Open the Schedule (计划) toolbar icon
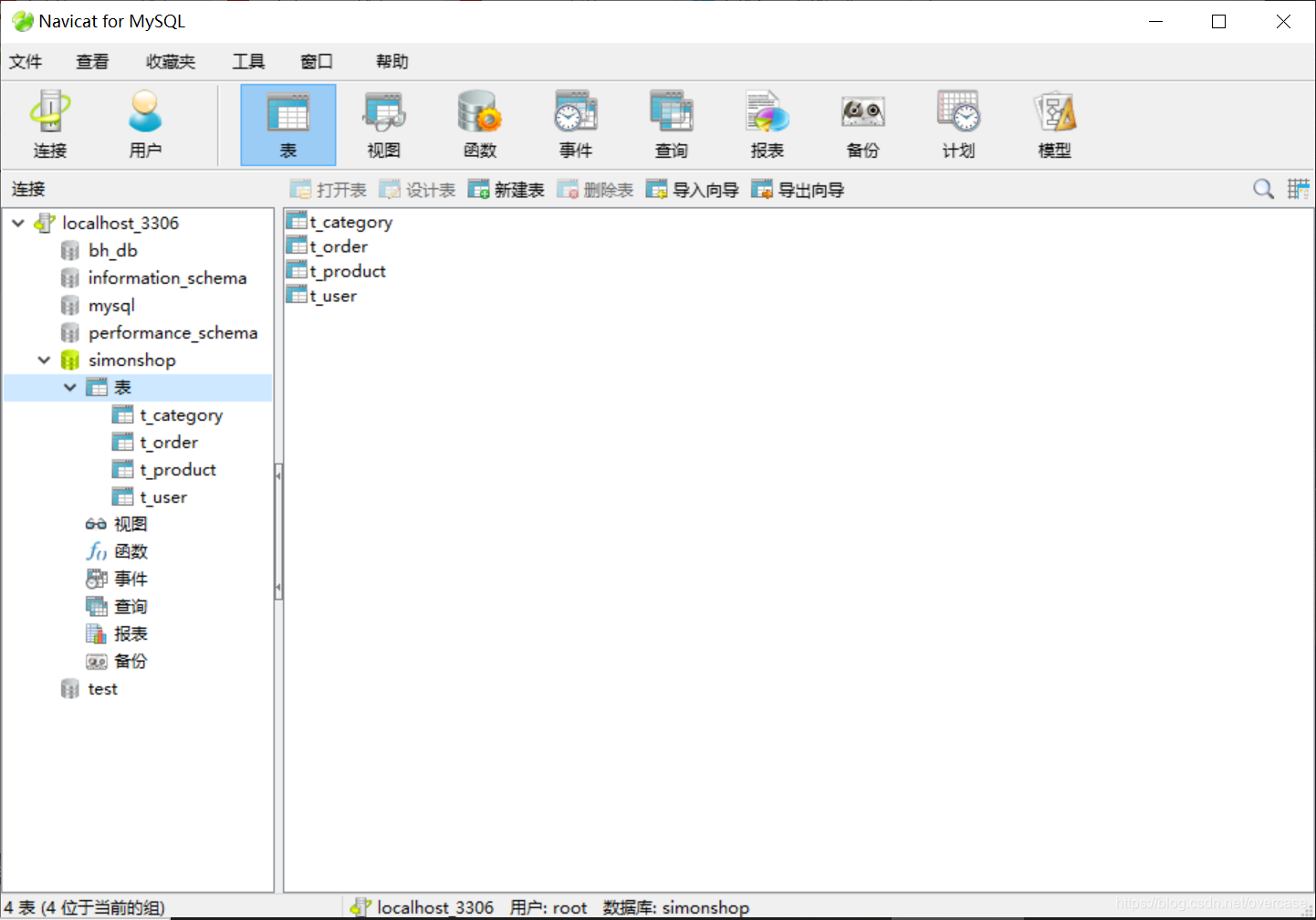The height and width of the screenshot is (920, 1316). coord(959,124)
